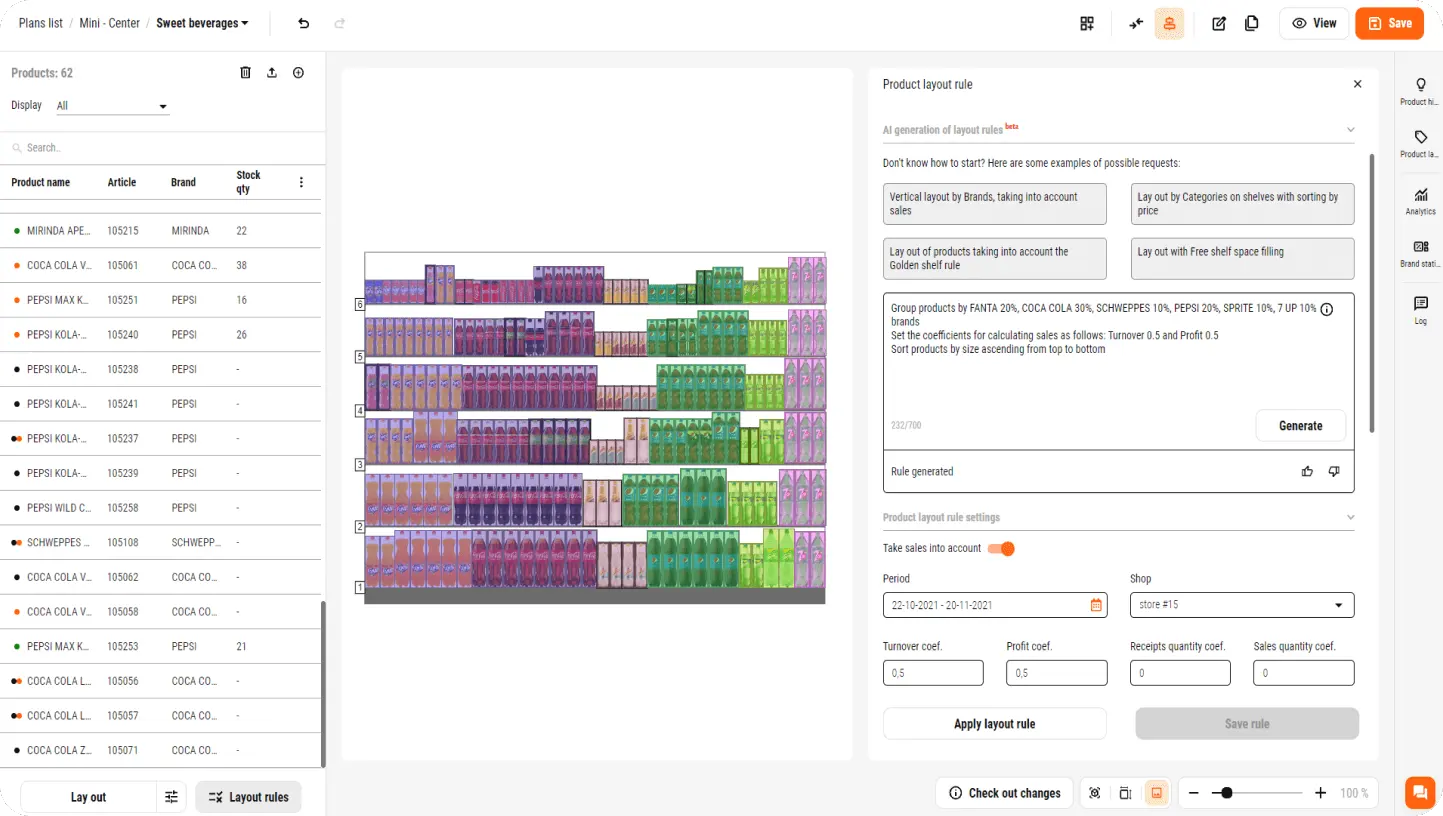This screenshot has width=1443, height=816.
Task: Toggle the View eye button
Action: click(1314, 23)
